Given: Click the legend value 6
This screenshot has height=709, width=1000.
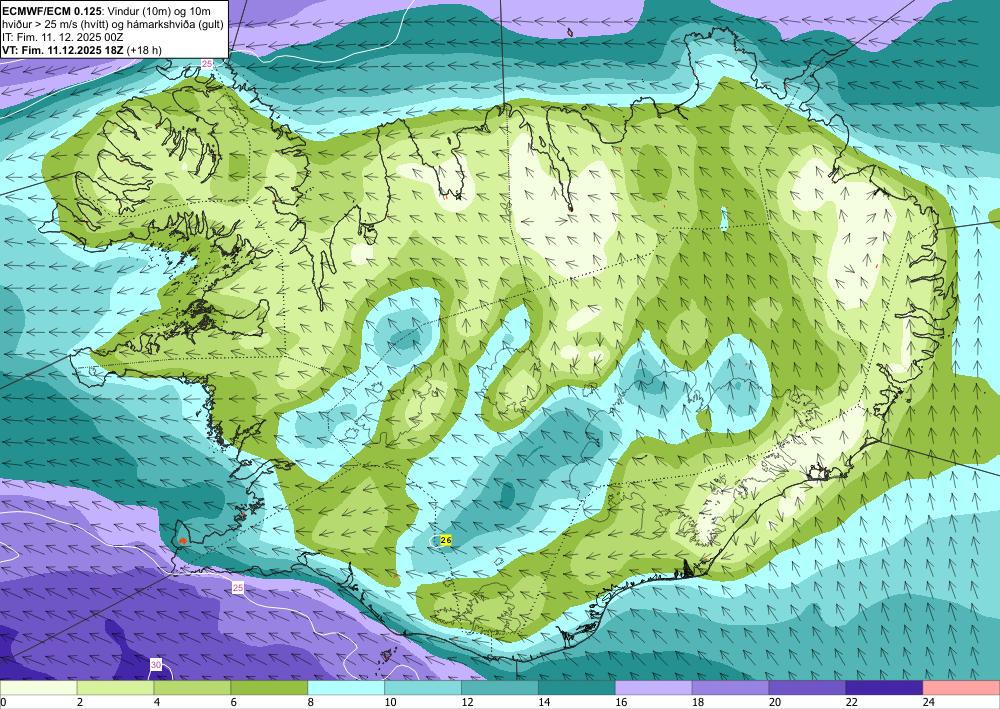Looking at the screenshot, I should tap(234, 703).
